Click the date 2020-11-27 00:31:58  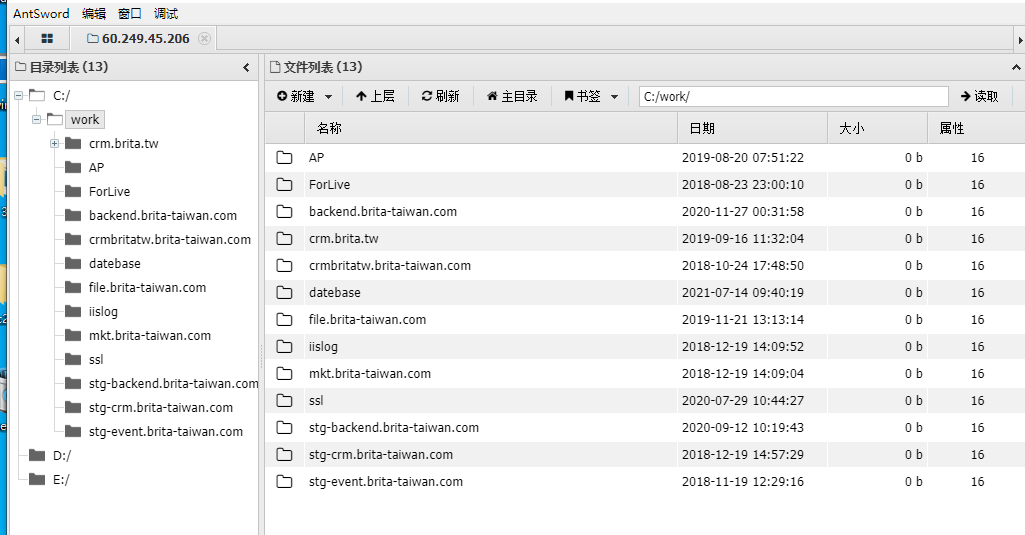(743, 211)
